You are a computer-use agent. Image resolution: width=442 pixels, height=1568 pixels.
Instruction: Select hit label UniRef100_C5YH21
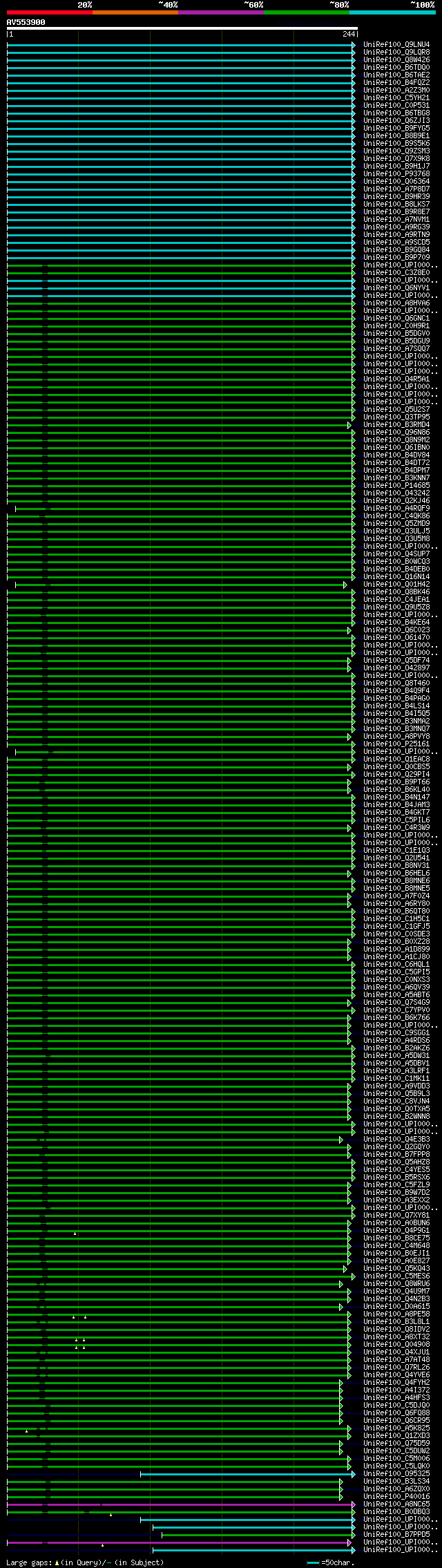(396, 97)
